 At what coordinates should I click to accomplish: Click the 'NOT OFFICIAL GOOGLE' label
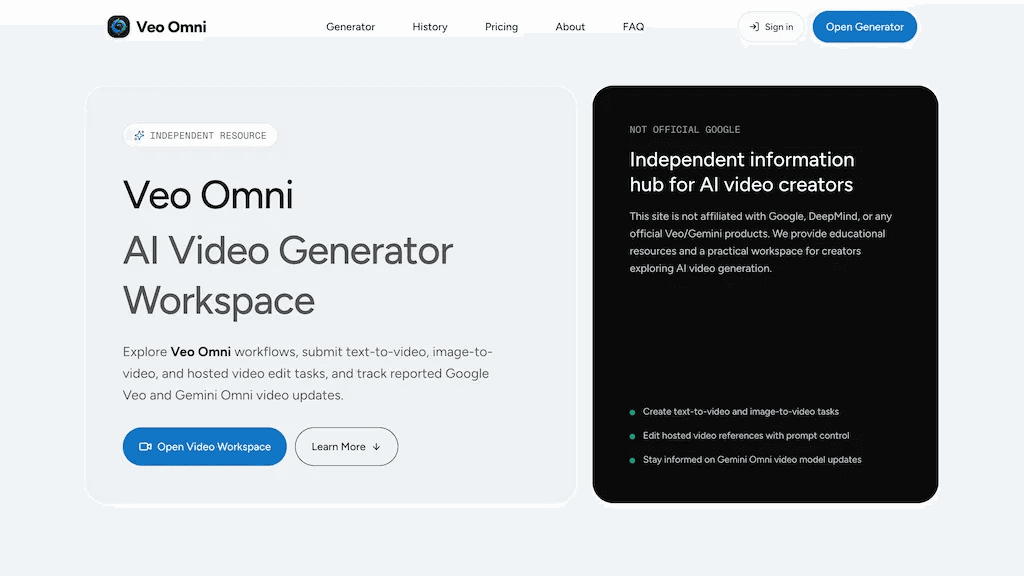tap(684, 129)
